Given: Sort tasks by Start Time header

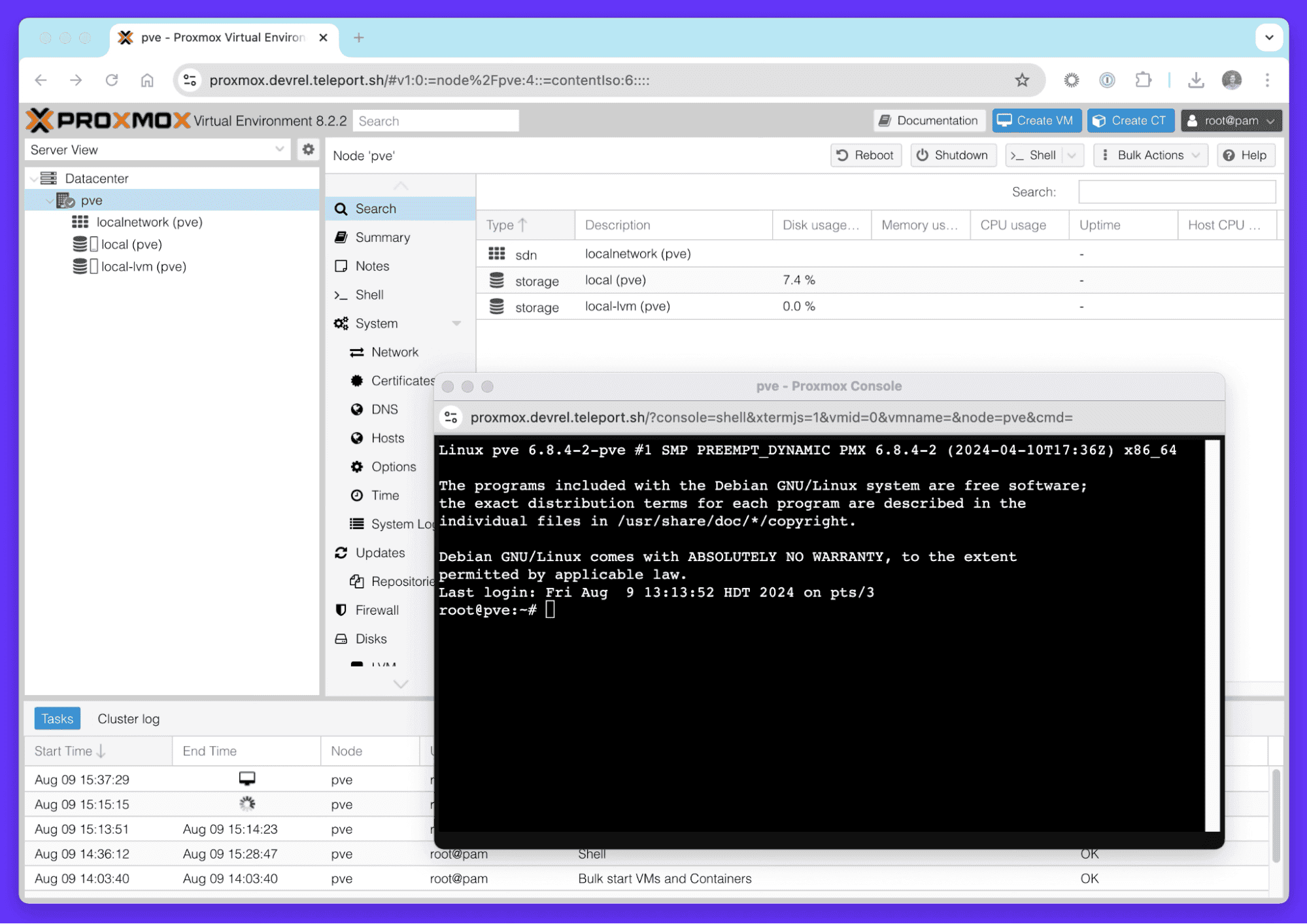Looking at the screenshot, I should pos(98,751).
